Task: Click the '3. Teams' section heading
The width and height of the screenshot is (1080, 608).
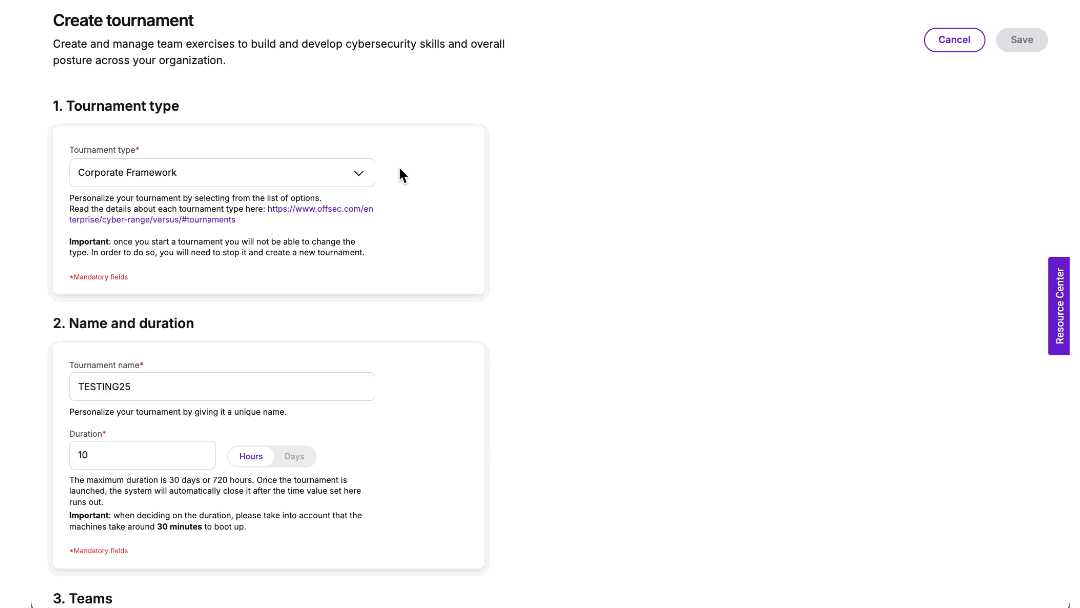Action: pyautogui.click(x=82, y=597)
